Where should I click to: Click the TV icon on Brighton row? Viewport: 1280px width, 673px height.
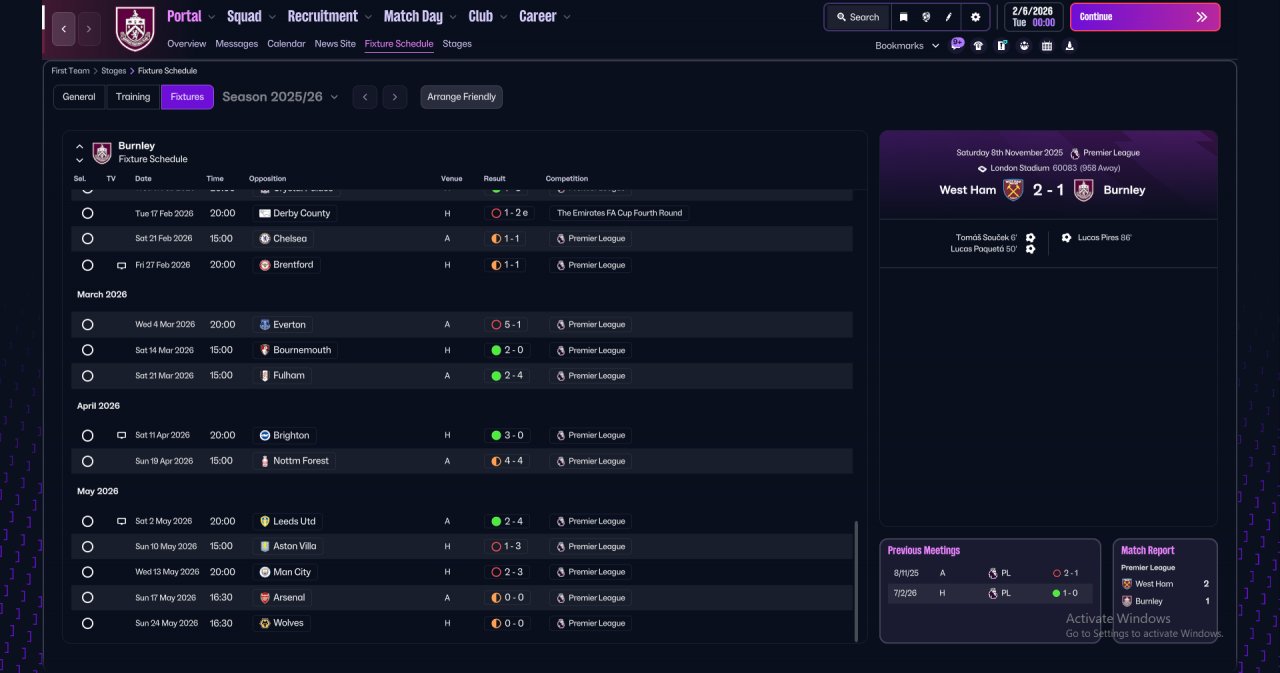point(121,436)
